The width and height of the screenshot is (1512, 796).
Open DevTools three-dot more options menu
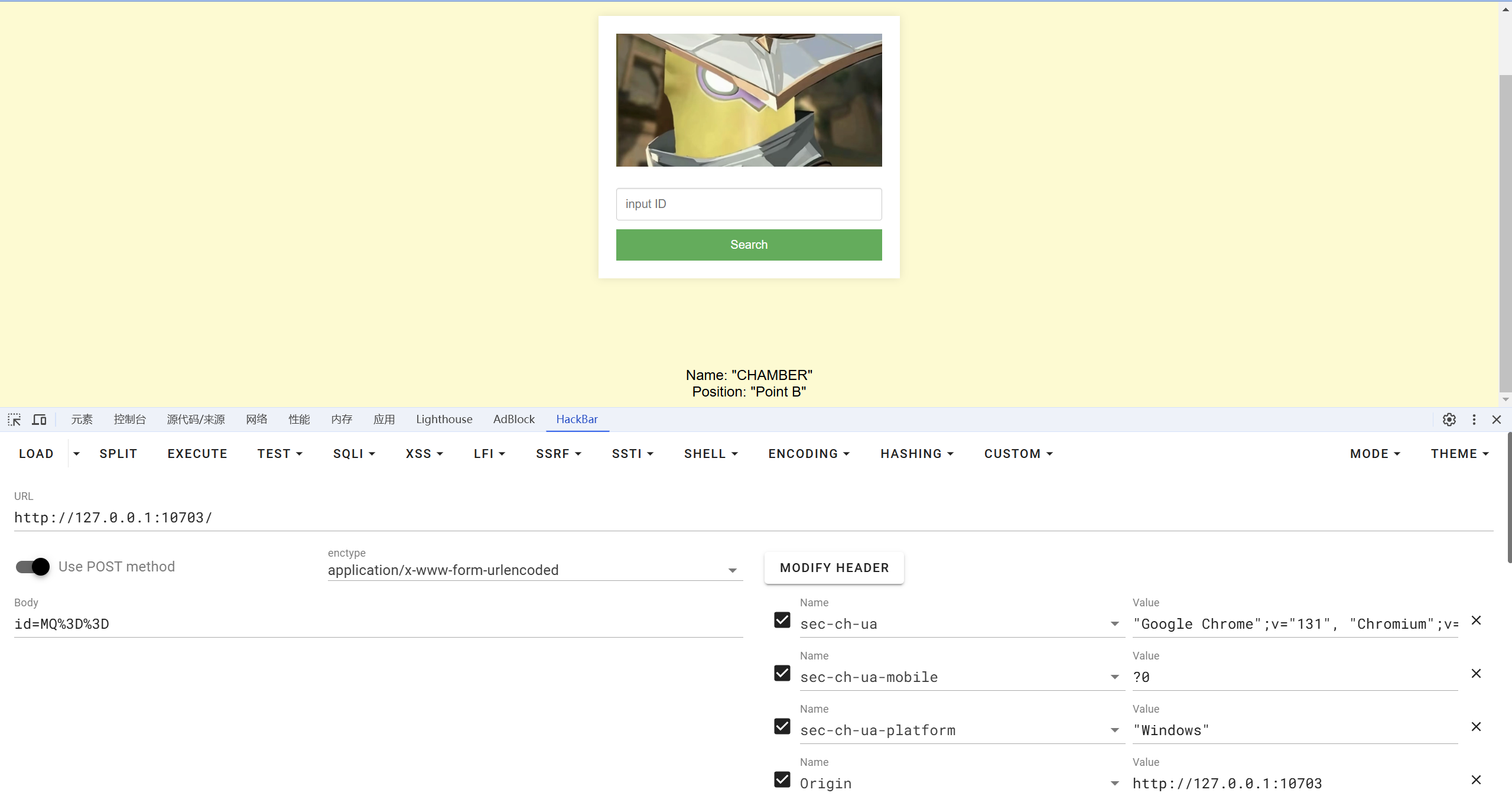point(1474,420)
